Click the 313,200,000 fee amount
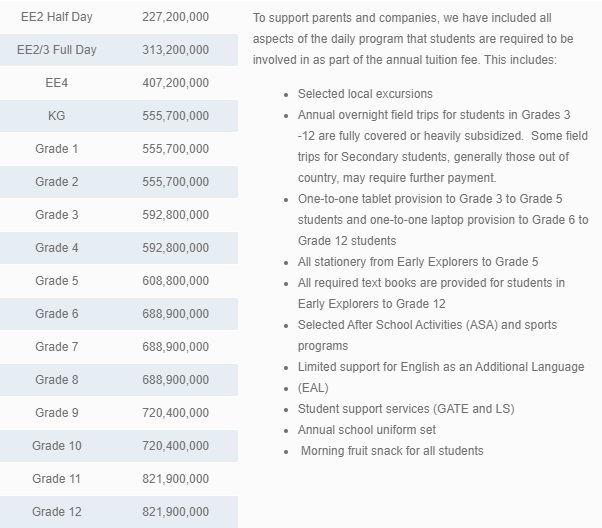Viewport: 602px width, 528px height. click(x=176, y=50)
